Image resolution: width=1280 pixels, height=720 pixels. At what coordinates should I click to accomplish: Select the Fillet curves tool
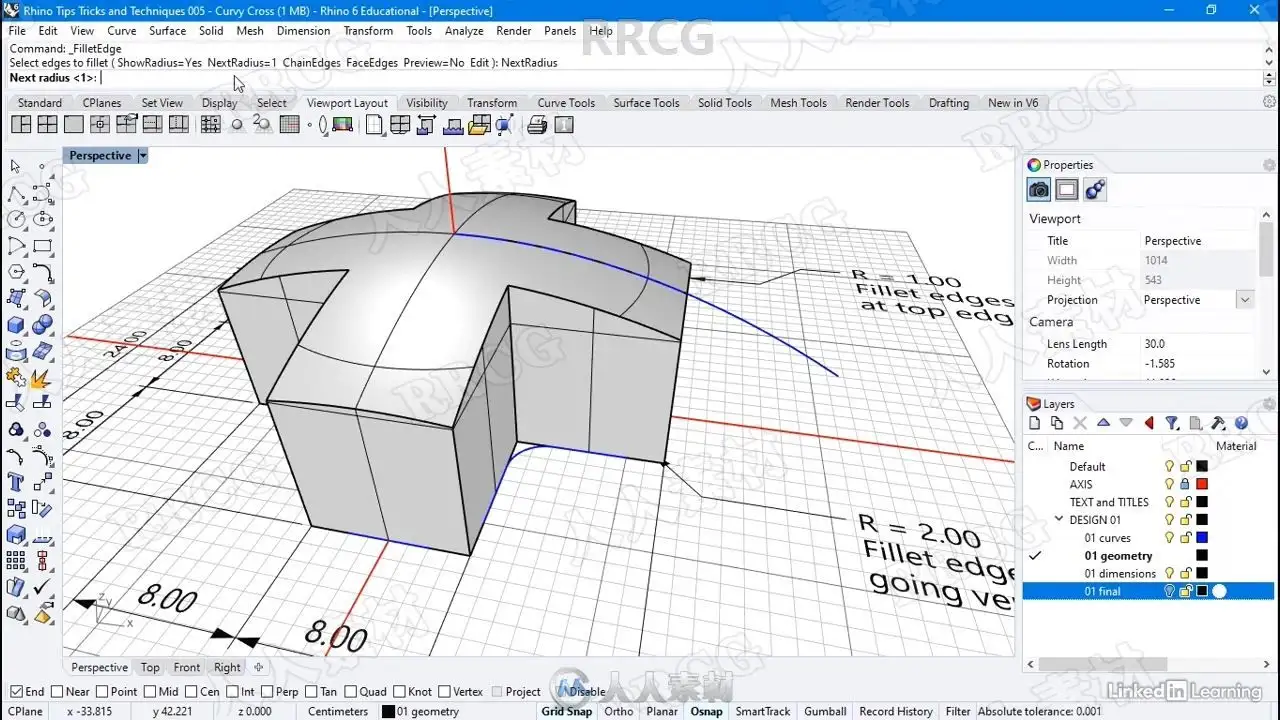[x=42, y=271]
